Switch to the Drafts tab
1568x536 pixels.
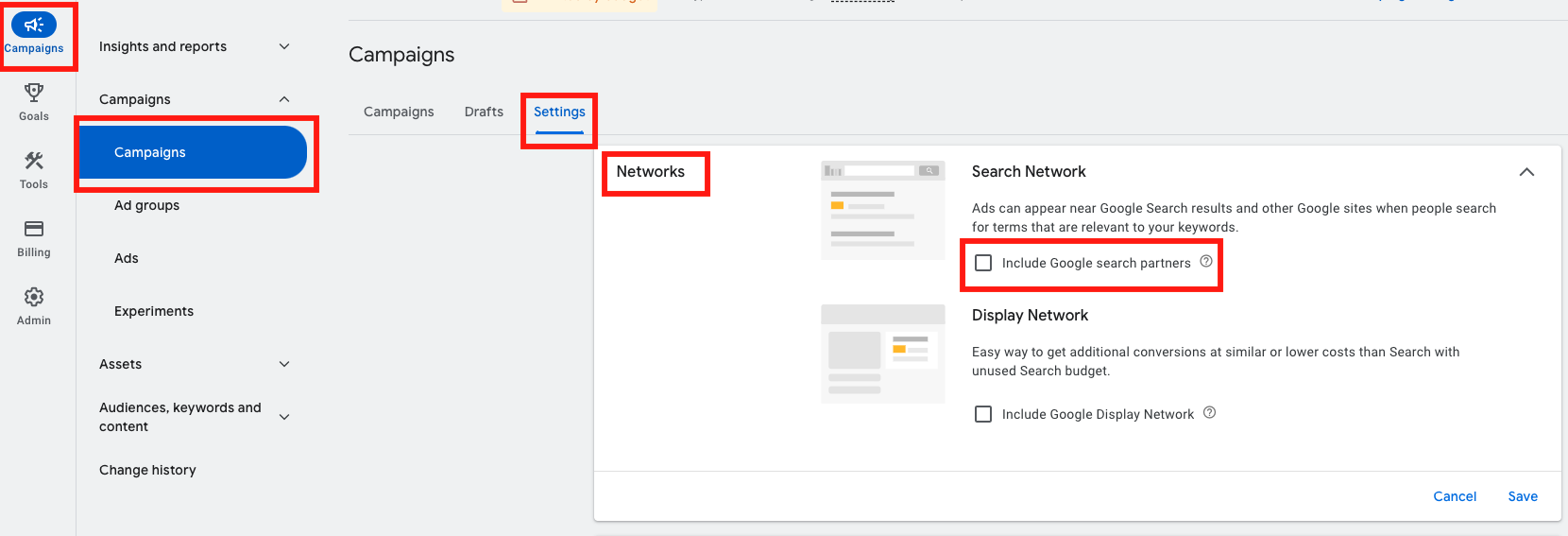pos(484,112)
